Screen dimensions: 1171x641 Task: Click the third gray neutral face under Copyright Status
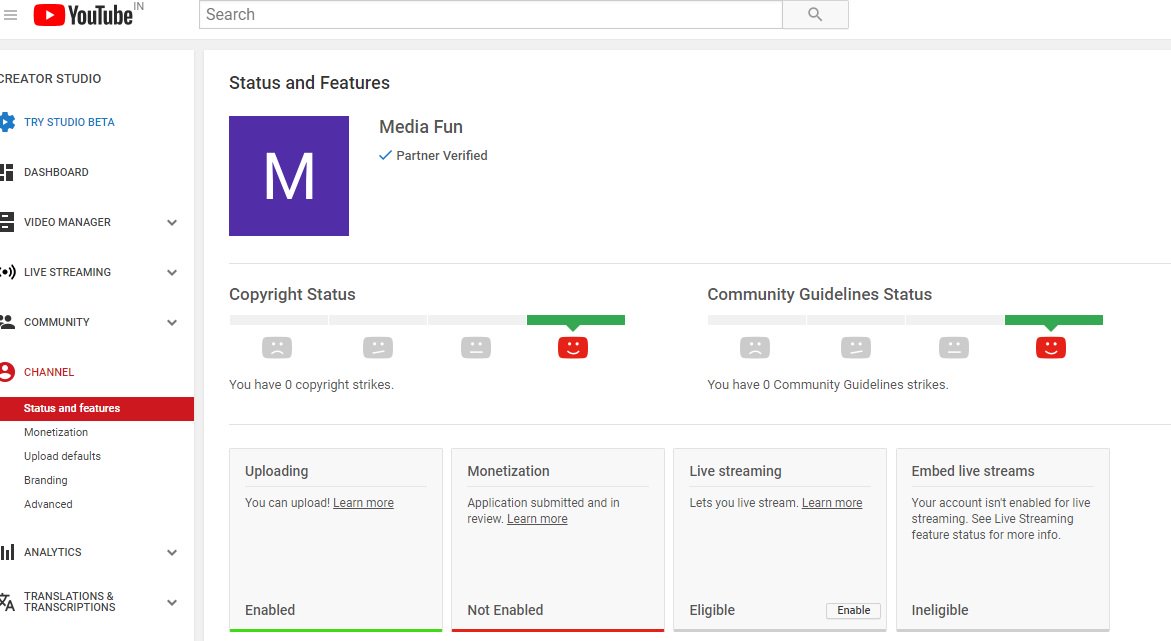pyautogui.click(x=476, y=347)
